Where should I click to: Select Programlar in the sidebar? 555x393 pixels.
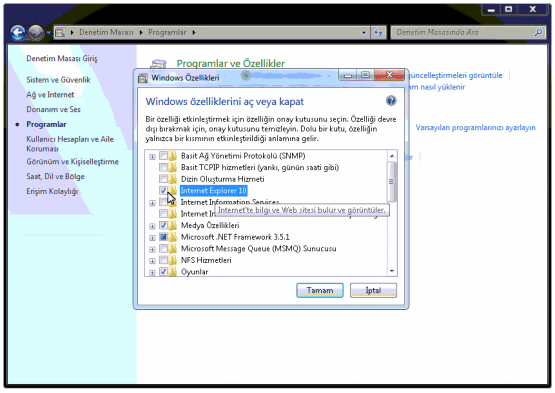coord(46,124)
